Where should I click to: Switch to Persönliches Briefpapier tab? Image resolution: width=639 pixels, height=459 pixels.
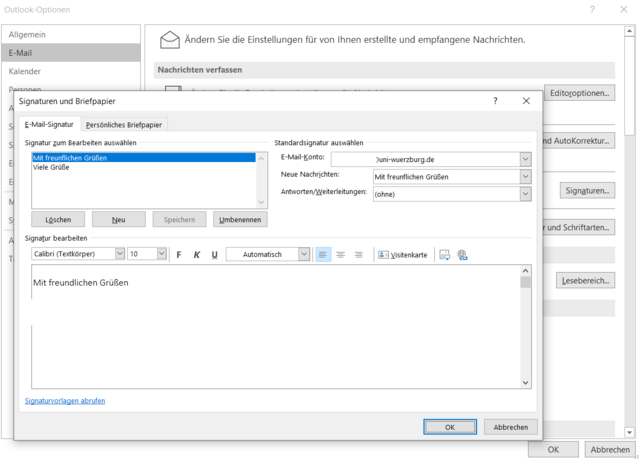124,125
